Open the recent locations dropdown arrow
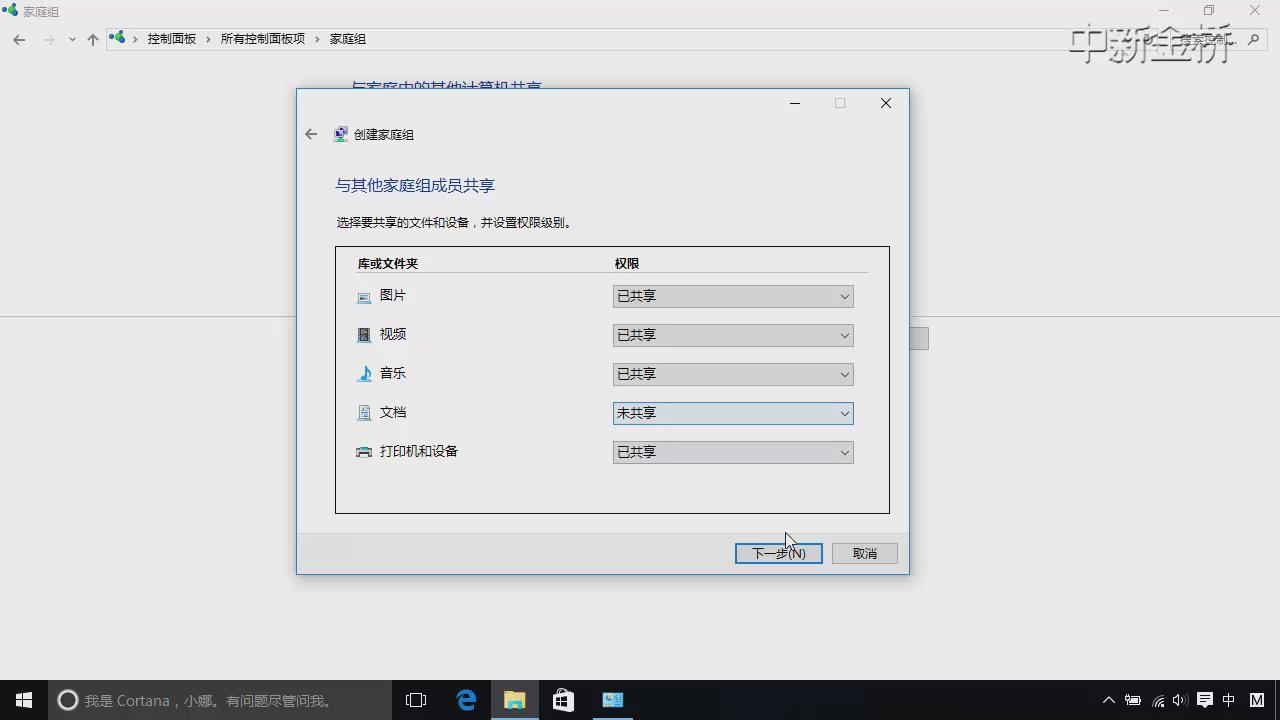1280x720 pixels. pos(72,39)
